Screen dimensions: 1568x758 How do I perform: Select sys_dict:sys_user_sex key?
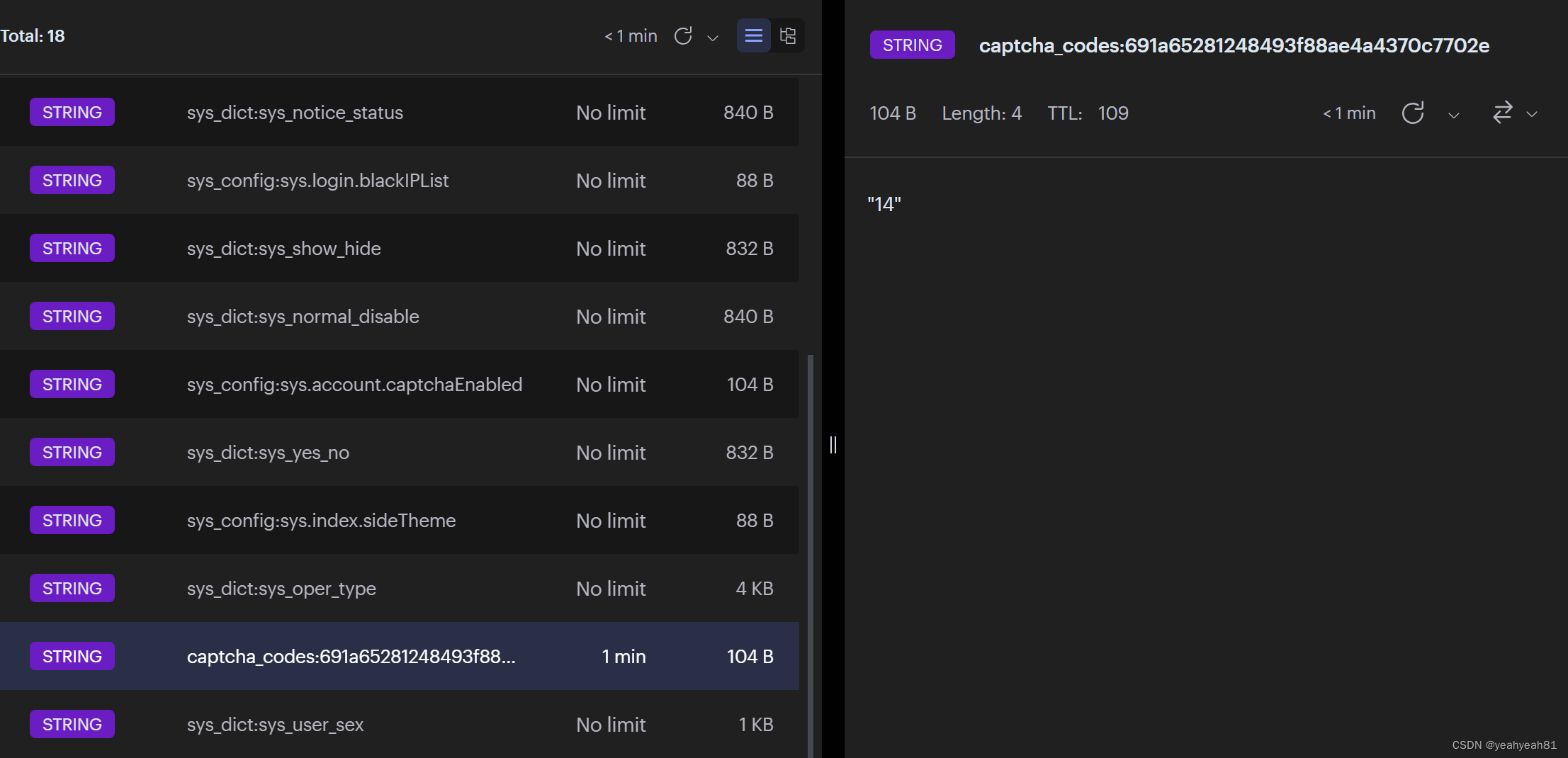point(400,724)
